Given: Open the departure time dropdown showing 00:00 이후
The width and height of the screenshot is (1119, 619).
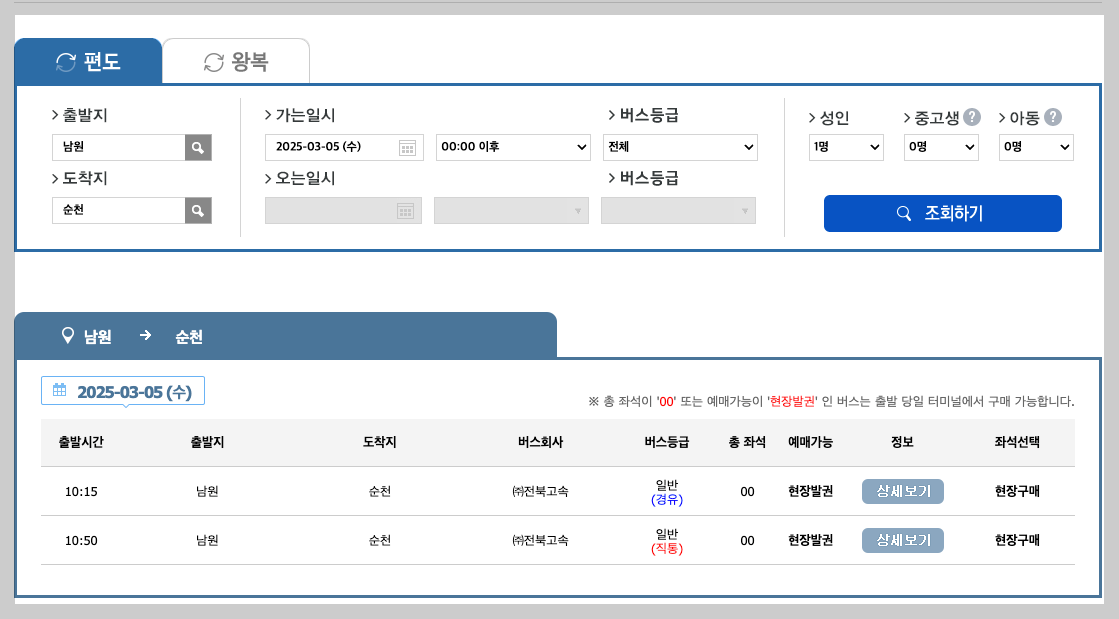Looking at the screenshot, I should 511,146.
